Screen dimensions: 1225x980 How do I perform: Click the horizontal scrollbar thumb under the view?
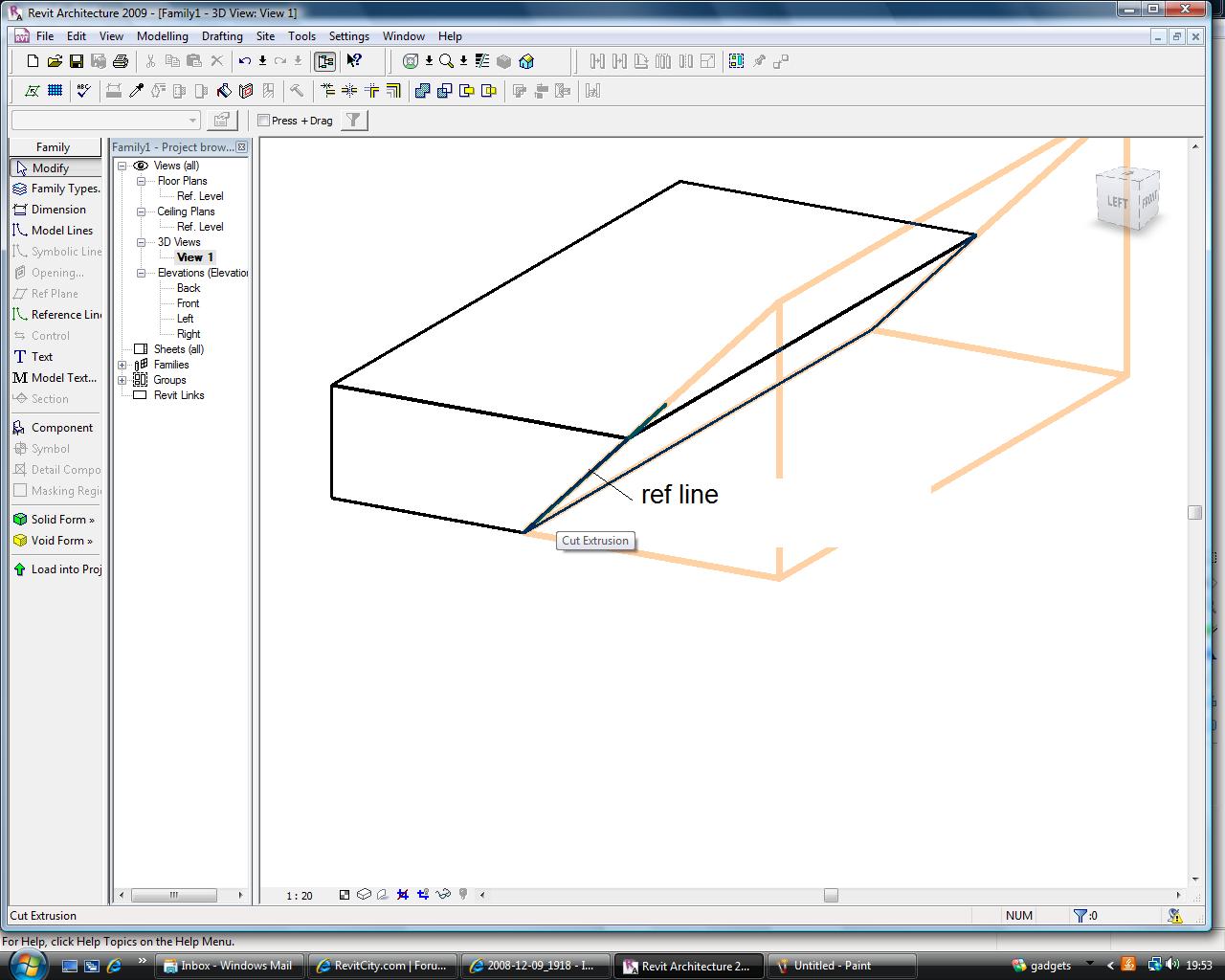pos(831,895)
